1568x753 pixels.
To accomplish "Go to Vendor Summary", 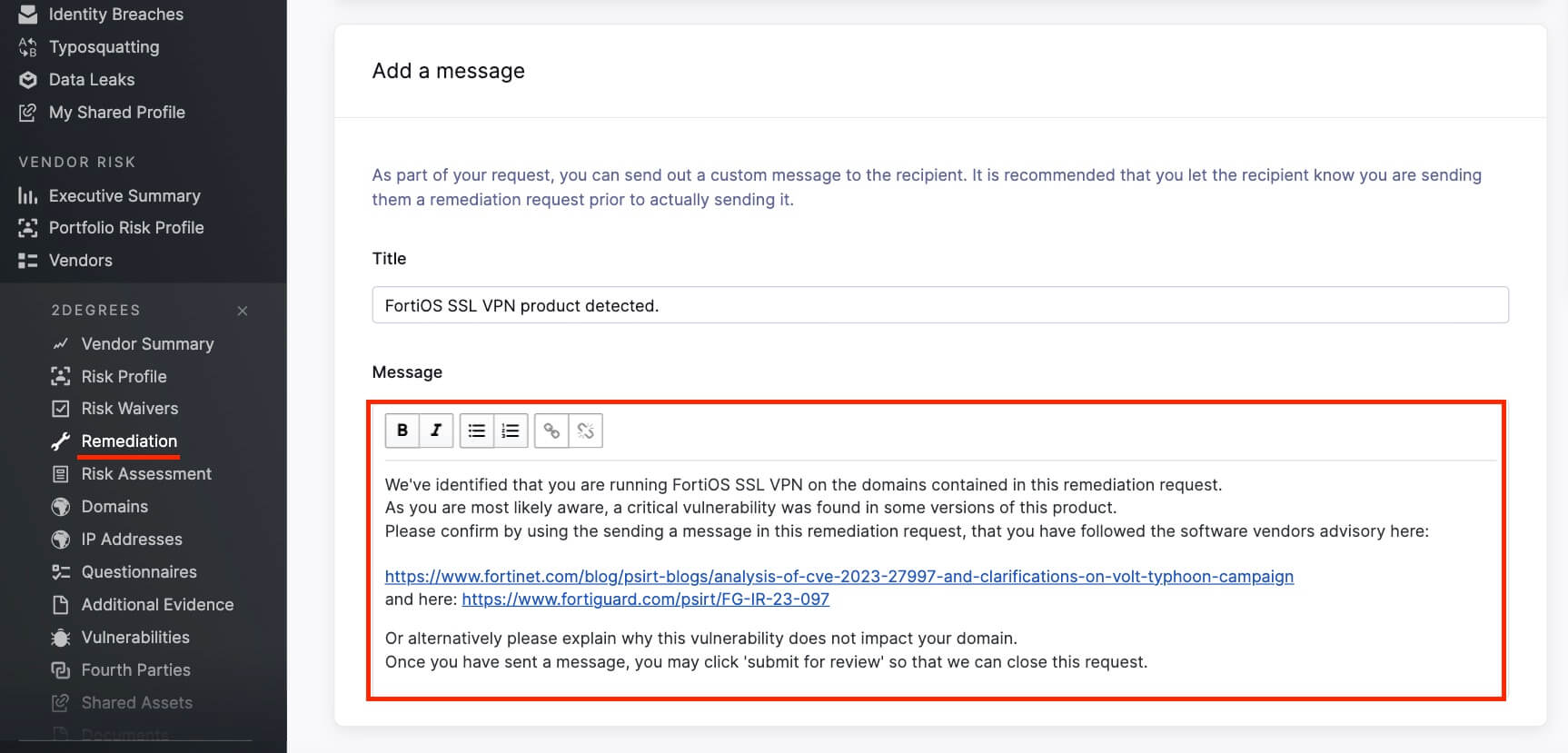I will point(147,344).
